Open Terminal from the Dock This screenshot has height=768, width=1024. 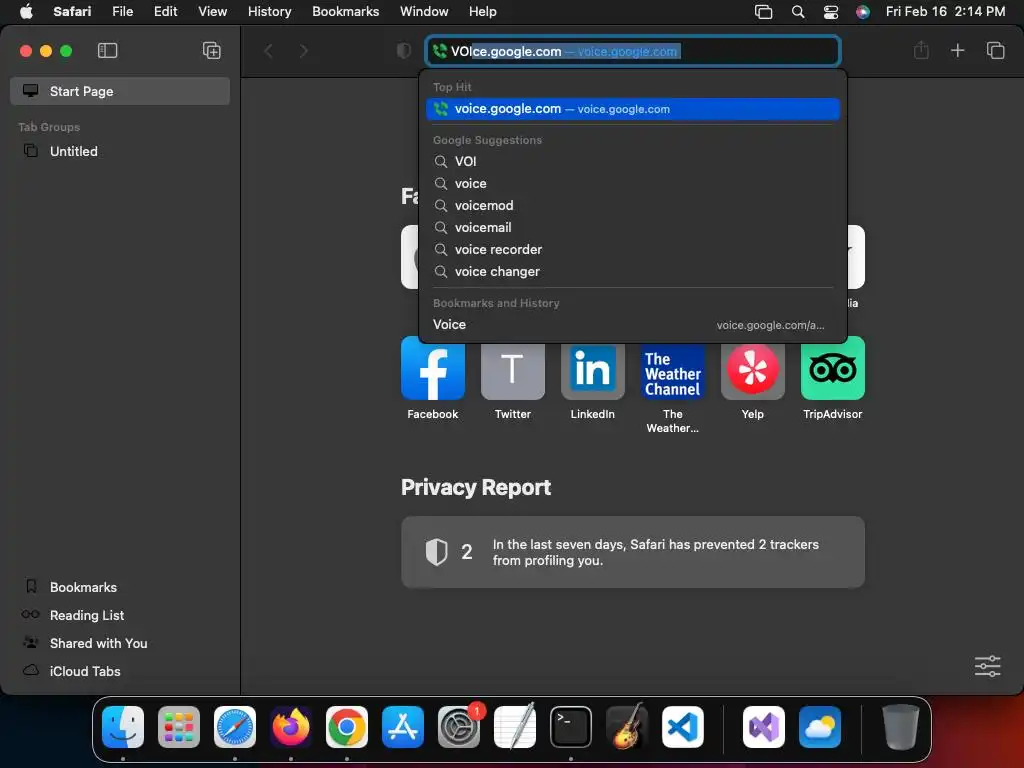click(x=571, y=727)
